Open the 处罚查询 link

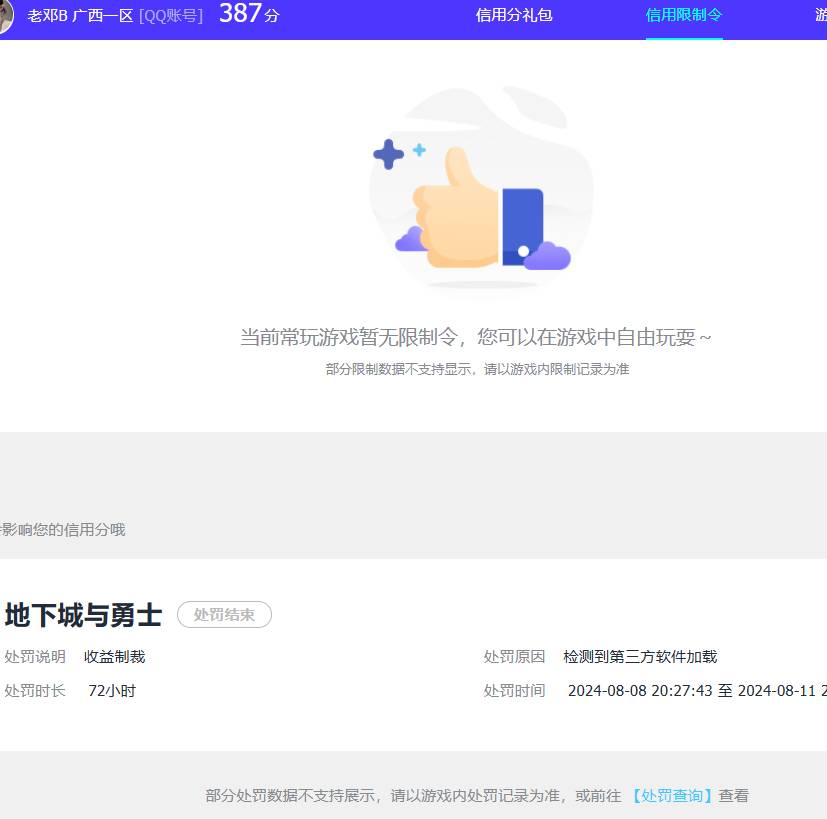(x=670, y=795)
